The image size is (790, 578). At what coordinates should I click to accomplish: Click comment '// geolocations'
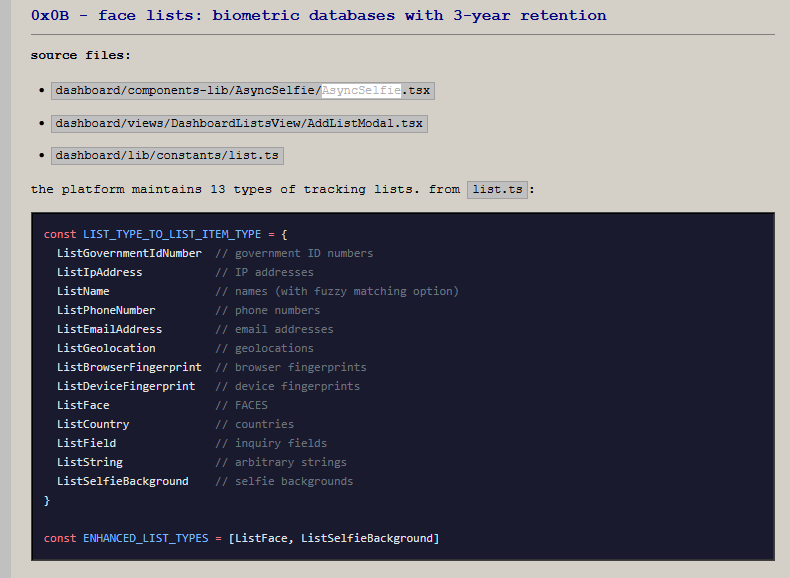click(x=265, y=348)
